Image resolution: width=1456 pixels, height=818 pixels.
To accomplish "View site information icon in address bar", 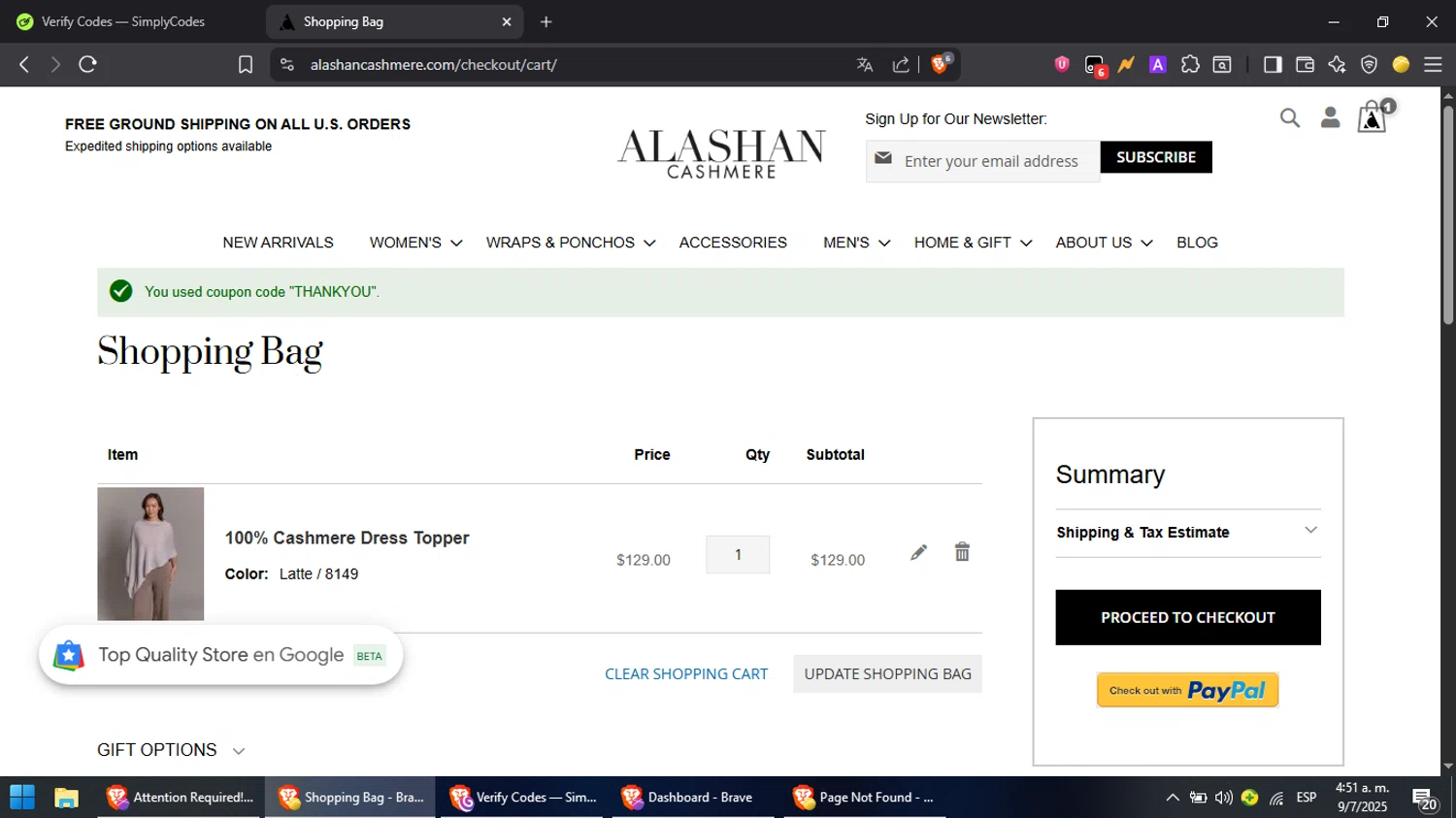I will coord(286,64).
